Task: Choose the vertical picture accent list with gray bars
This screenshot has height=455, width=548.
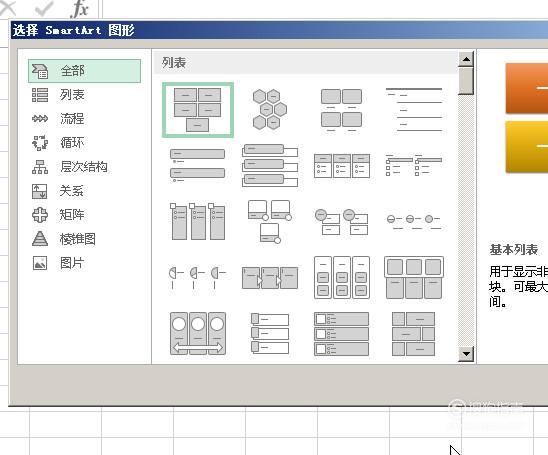Action: [341, 334]
